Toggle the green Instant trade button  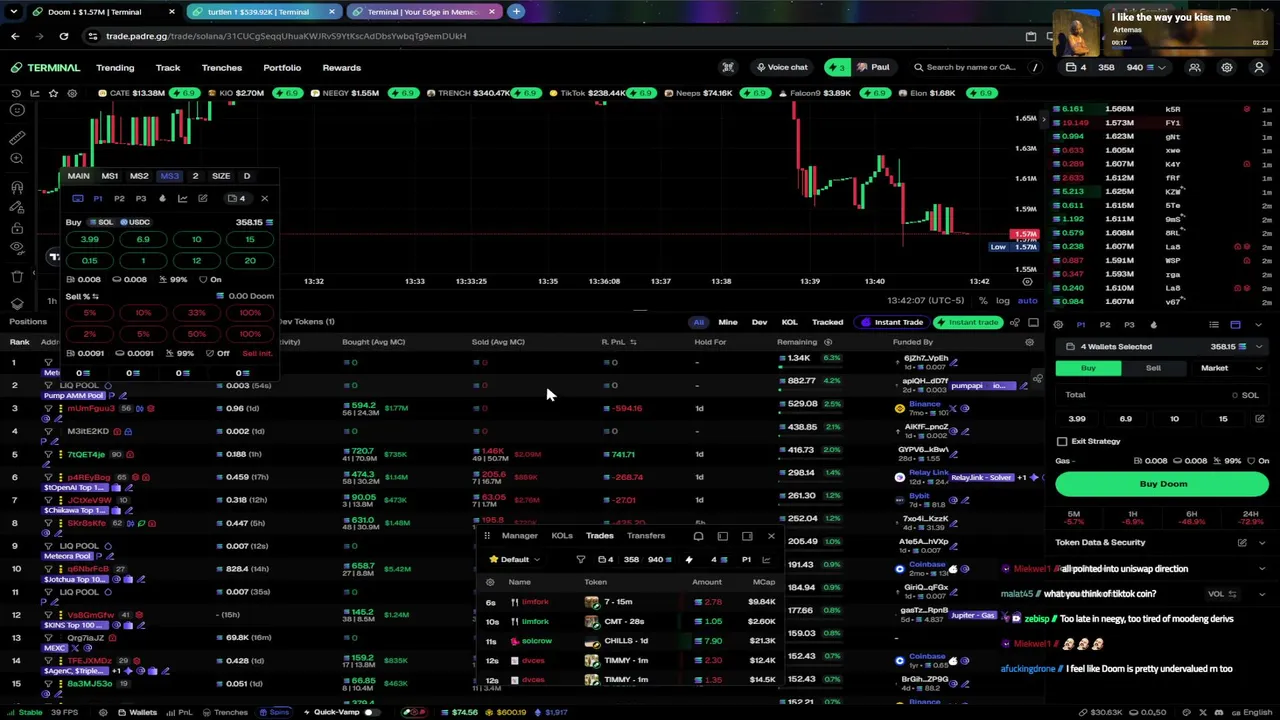[x=967, y=322]
